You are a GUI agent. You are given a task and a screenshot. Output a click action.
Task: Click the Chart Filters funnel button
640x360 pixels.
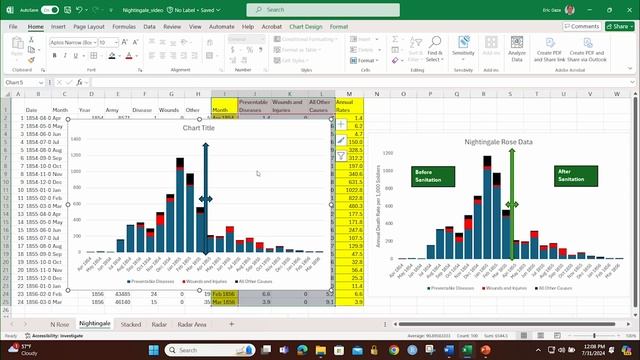pos(341,156)
